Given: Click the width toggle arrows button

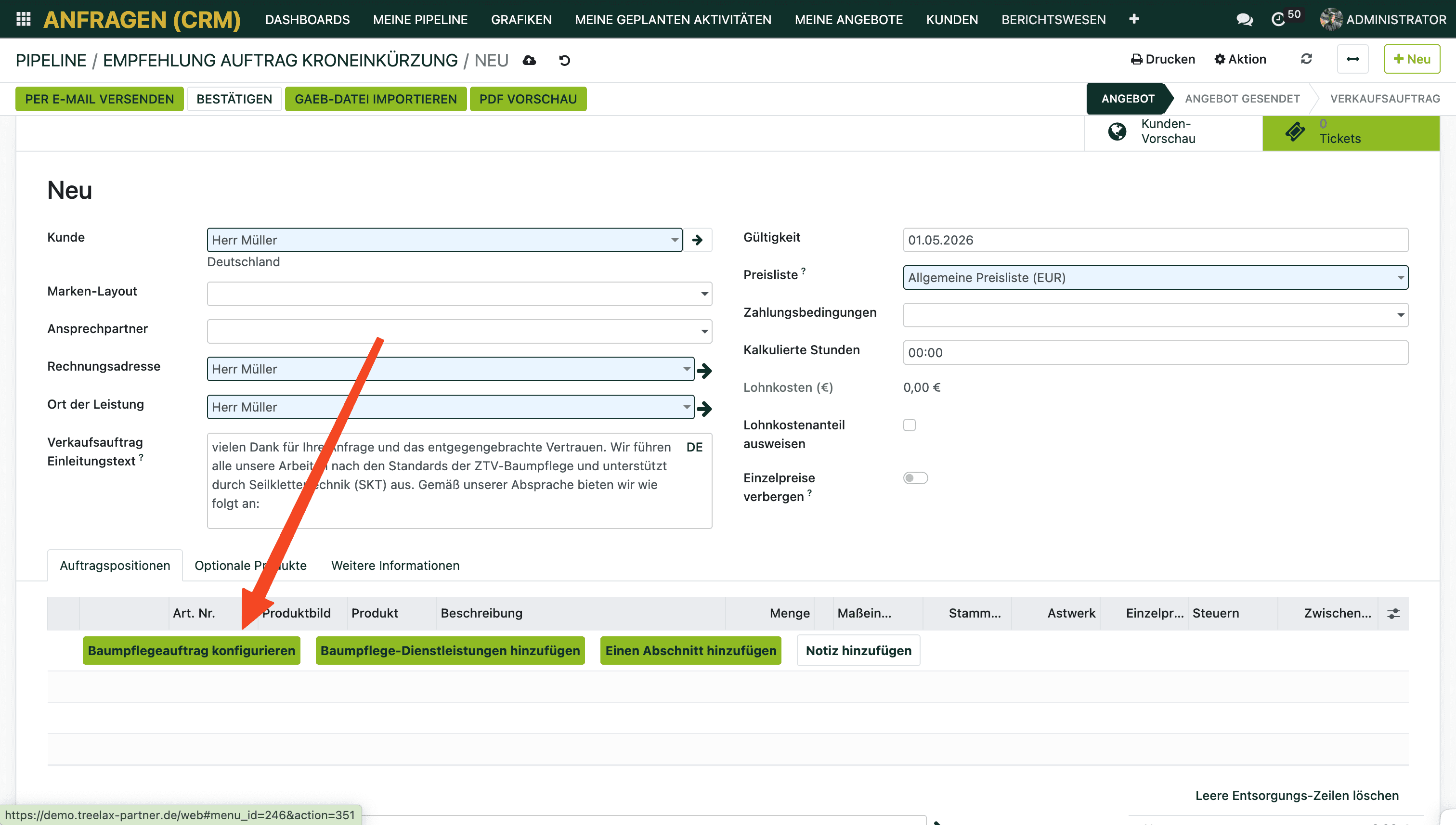Looking at the screenshot, I should click(1352, 59).
